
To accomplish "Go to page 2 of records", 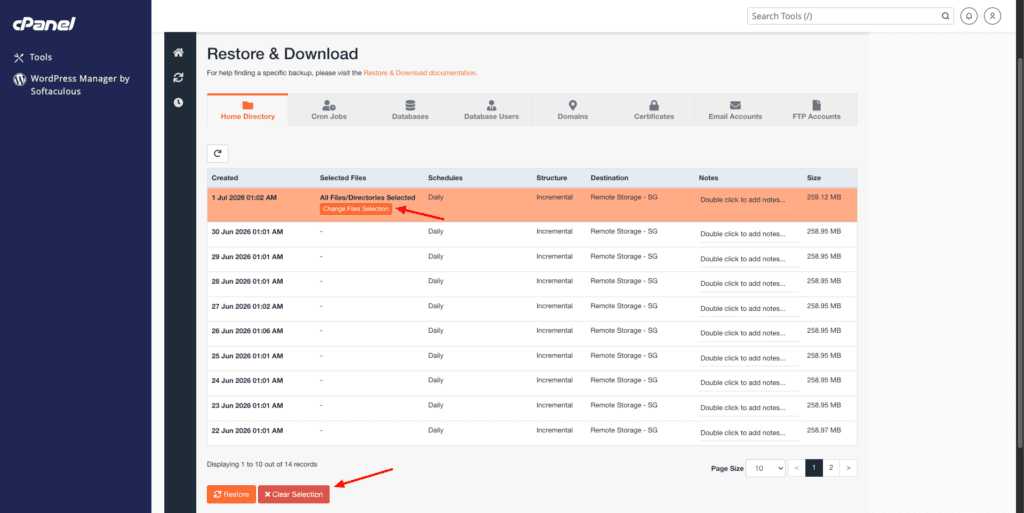I will coord(831,468).
